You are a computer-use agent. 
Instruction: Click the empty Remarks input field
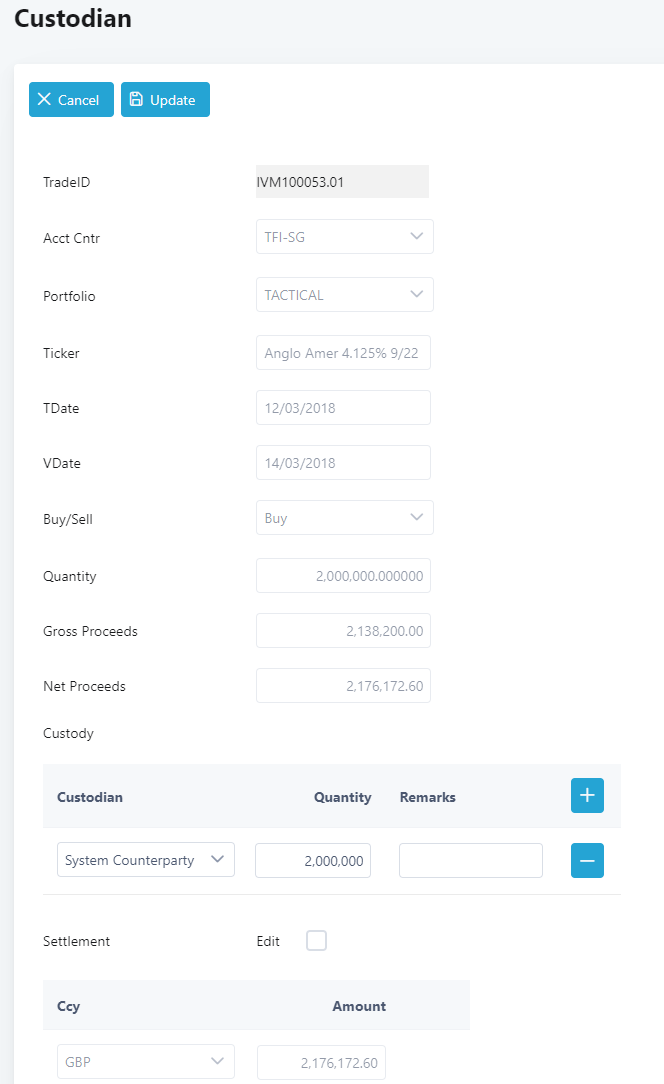coord(470,861)
